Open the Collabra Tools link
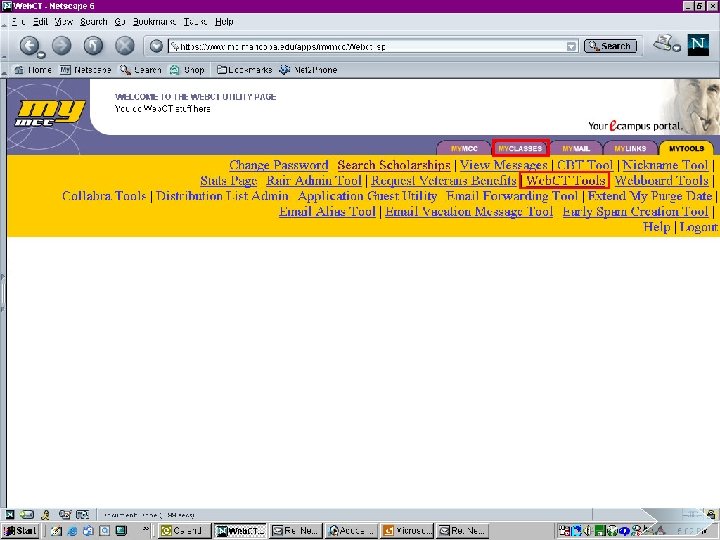The height and width of the screenshot is (540, 720). tap(104, 196)
